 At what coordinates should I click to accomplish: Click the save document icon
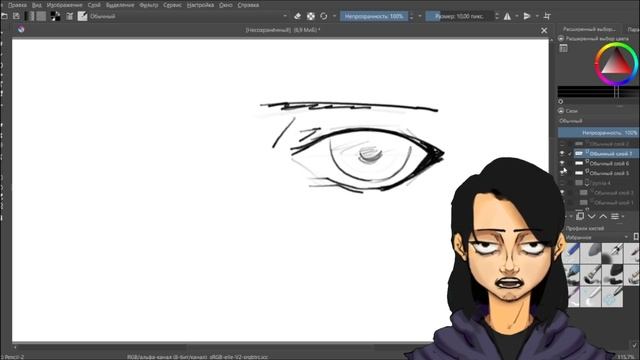point(16,16)
